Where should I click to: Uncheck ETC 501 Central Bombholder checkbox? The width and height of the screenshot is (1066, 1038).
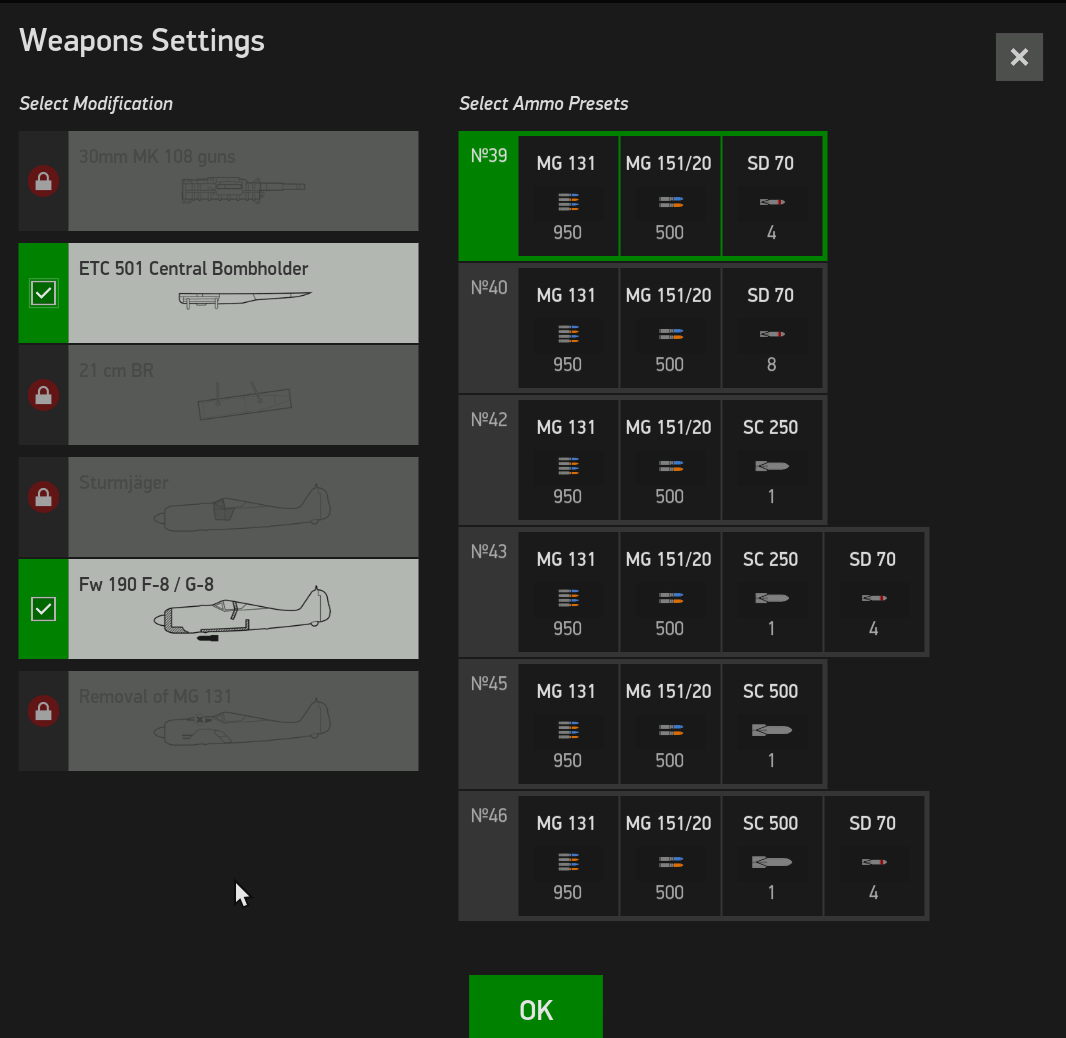click(44, 293)
